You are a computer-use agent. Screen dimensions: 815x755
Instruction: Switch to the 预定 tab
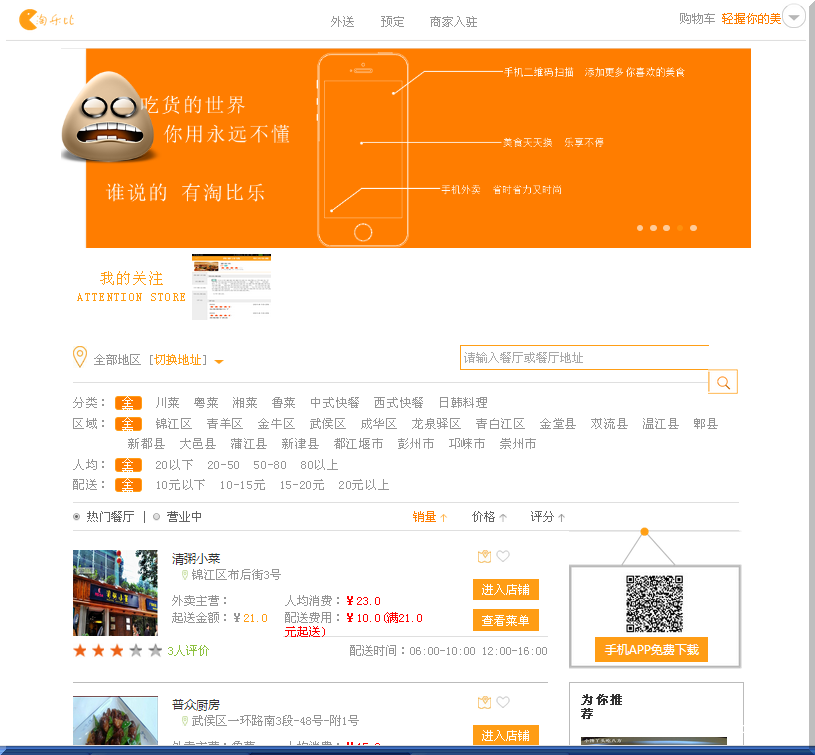(391, 20)
